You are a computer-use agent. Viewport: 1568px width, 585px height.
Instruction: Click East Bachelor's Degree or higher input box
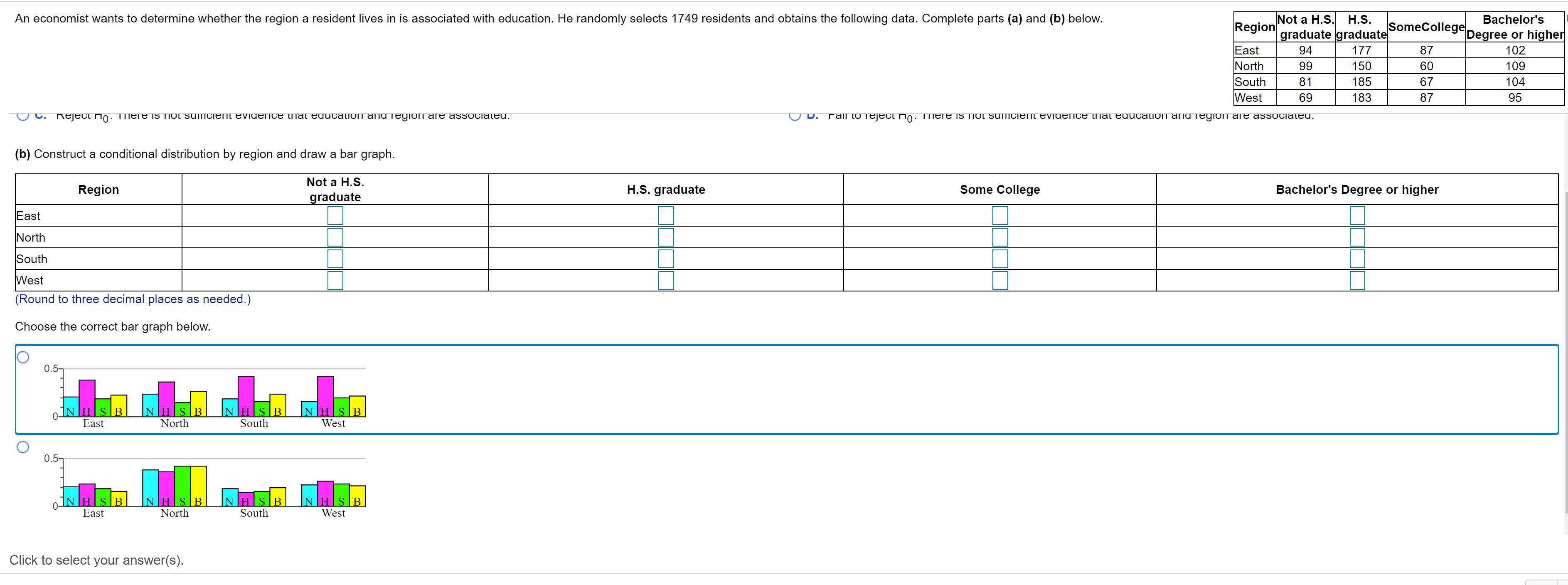[x=1357, y=215]
